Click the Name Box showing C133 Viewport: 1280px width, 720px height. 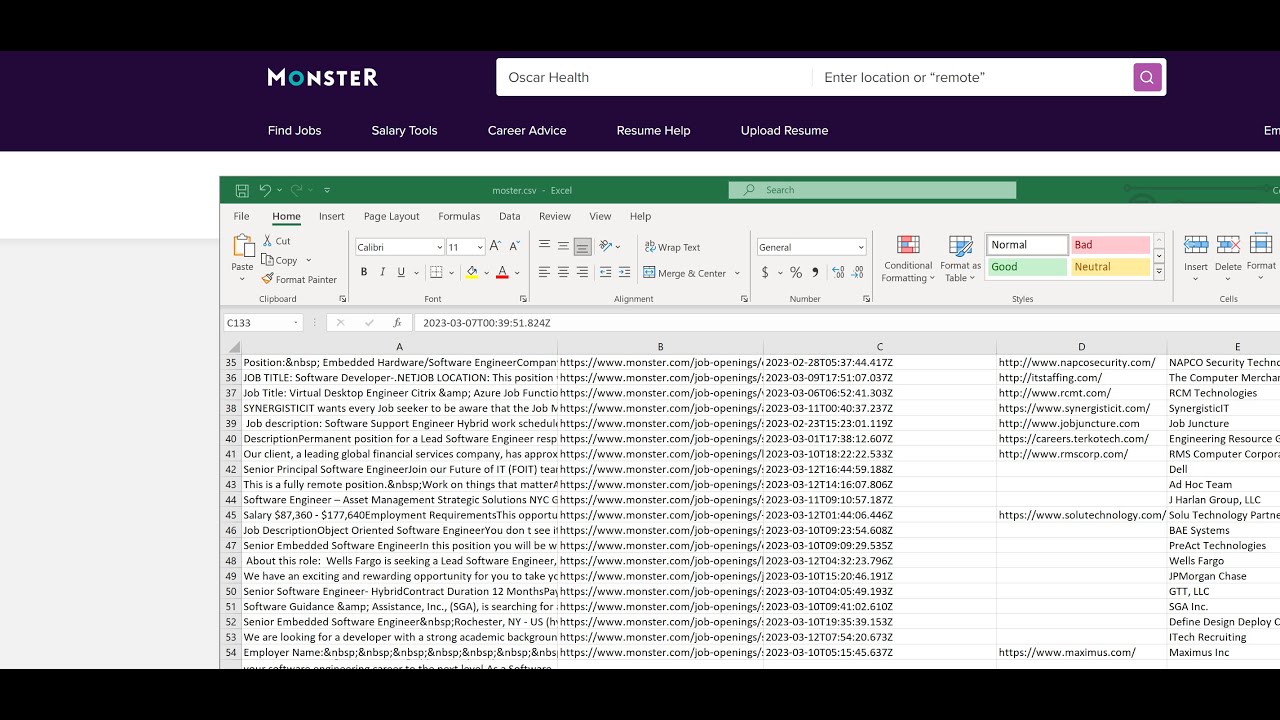(263, 323)
